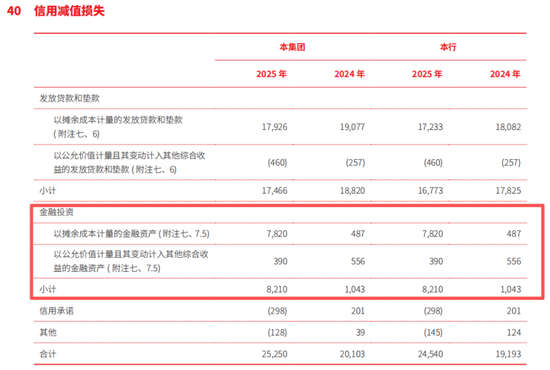
Task: Click "390" in 本行 2025 column
Action: 436,261
